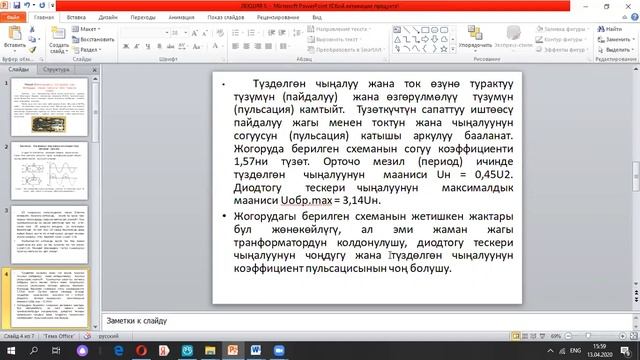Justify the paragraph text
The image size is (640, 360).
(x=268, y=47)
